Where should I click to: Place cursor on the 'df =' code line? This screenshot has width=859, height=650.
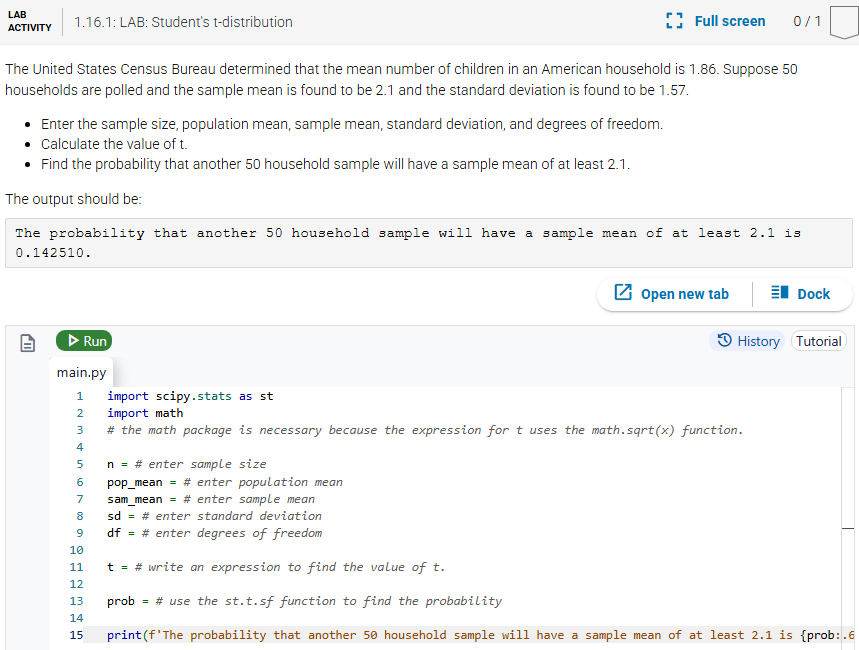pos(214,533)
